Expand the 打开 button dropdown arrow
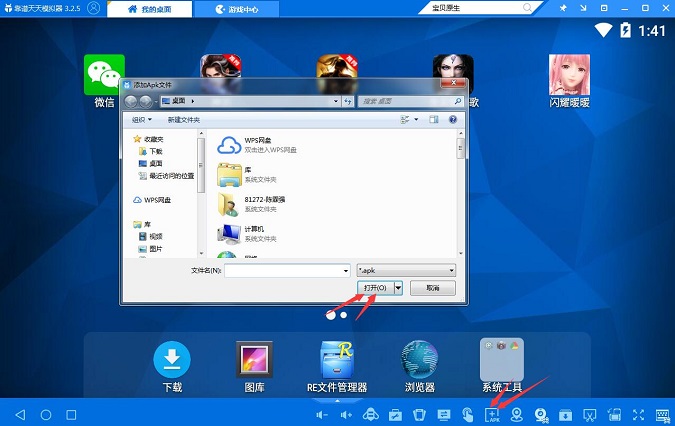This screenshot has width=675, height=426. (399, 287)
